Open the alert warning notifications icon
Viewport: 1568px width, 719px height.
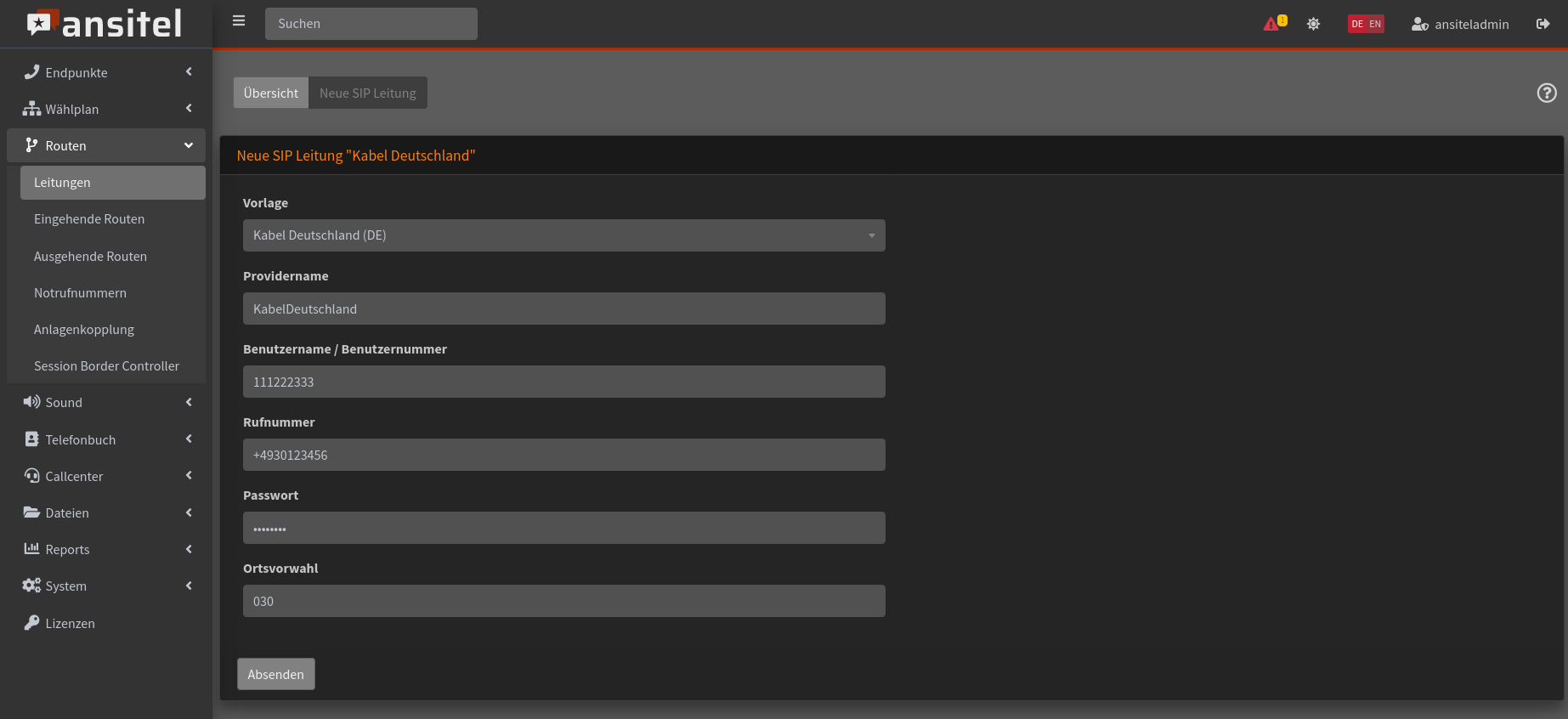(1273, 24)
